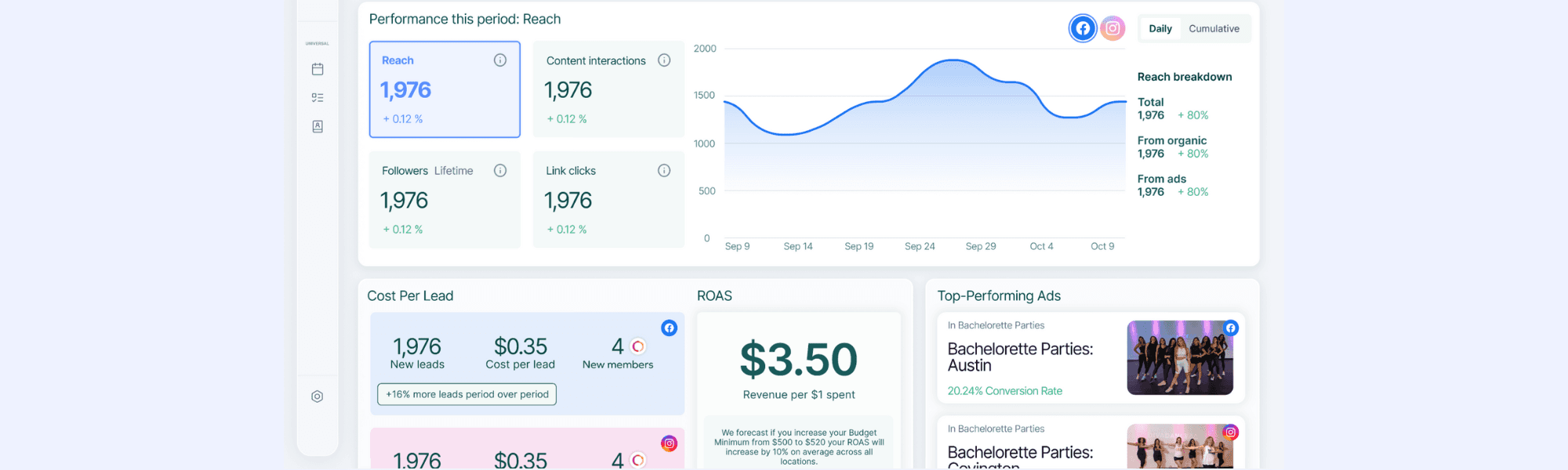Open the checklist icon in the sidebar
The width and height of the screenshot is (1568, 470).
318,98
